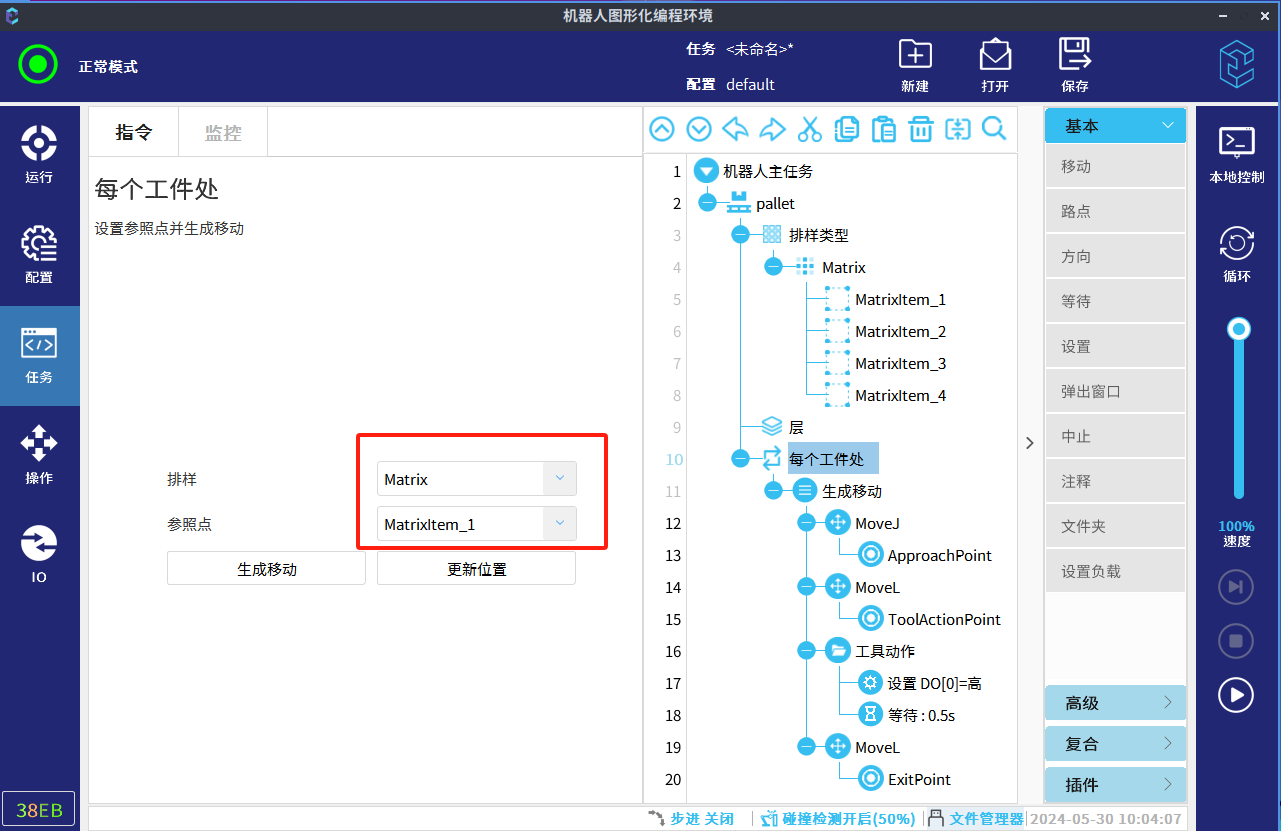Switch to the 监控 monitor tab
The image size is (1281, 831).
223,133
